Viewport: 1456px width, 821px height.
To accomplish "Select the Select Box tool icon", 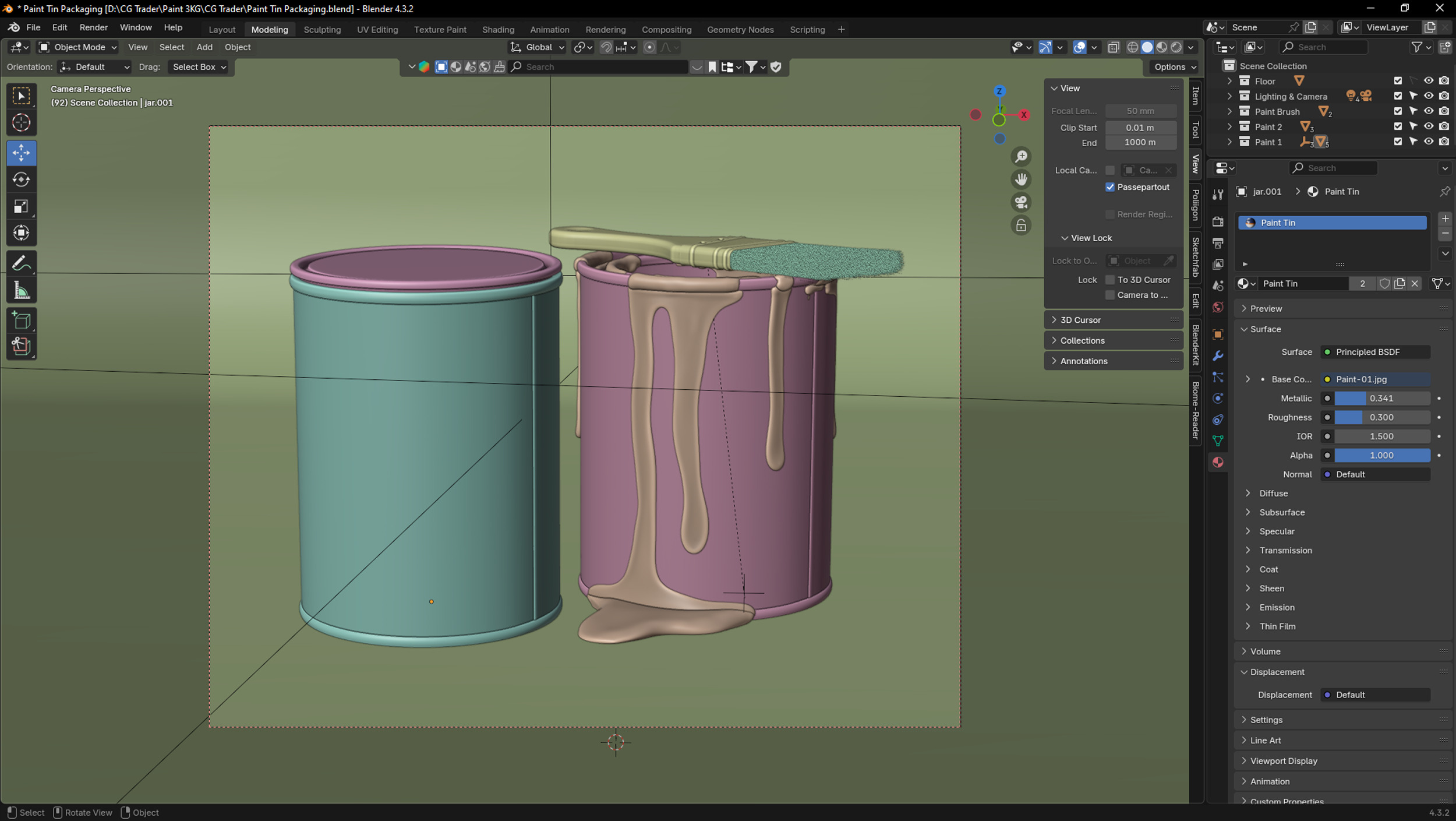I will point(22,96).
